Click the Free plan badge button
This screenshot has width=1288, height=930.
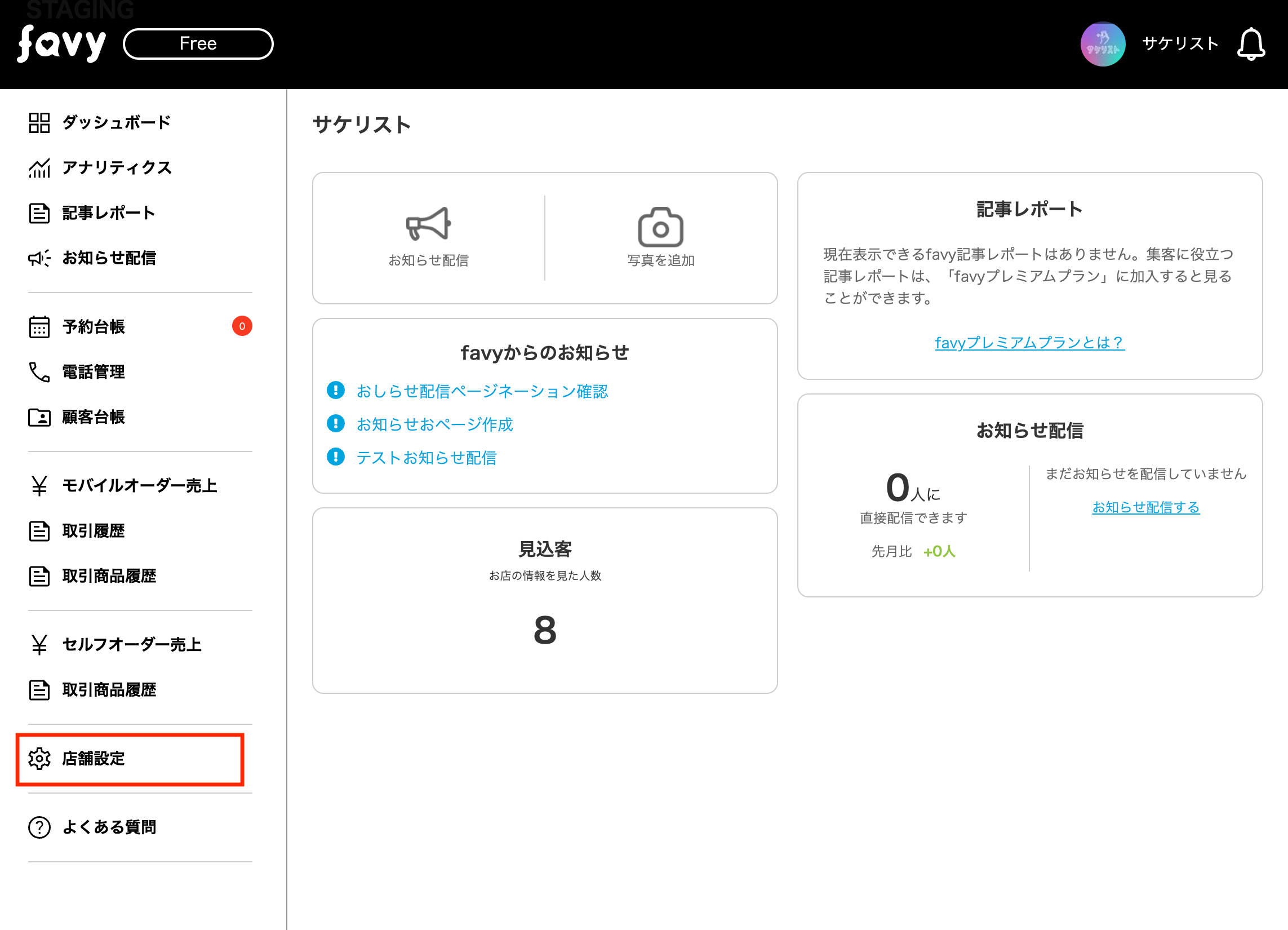pyautogui.click(x=198, y=44)
